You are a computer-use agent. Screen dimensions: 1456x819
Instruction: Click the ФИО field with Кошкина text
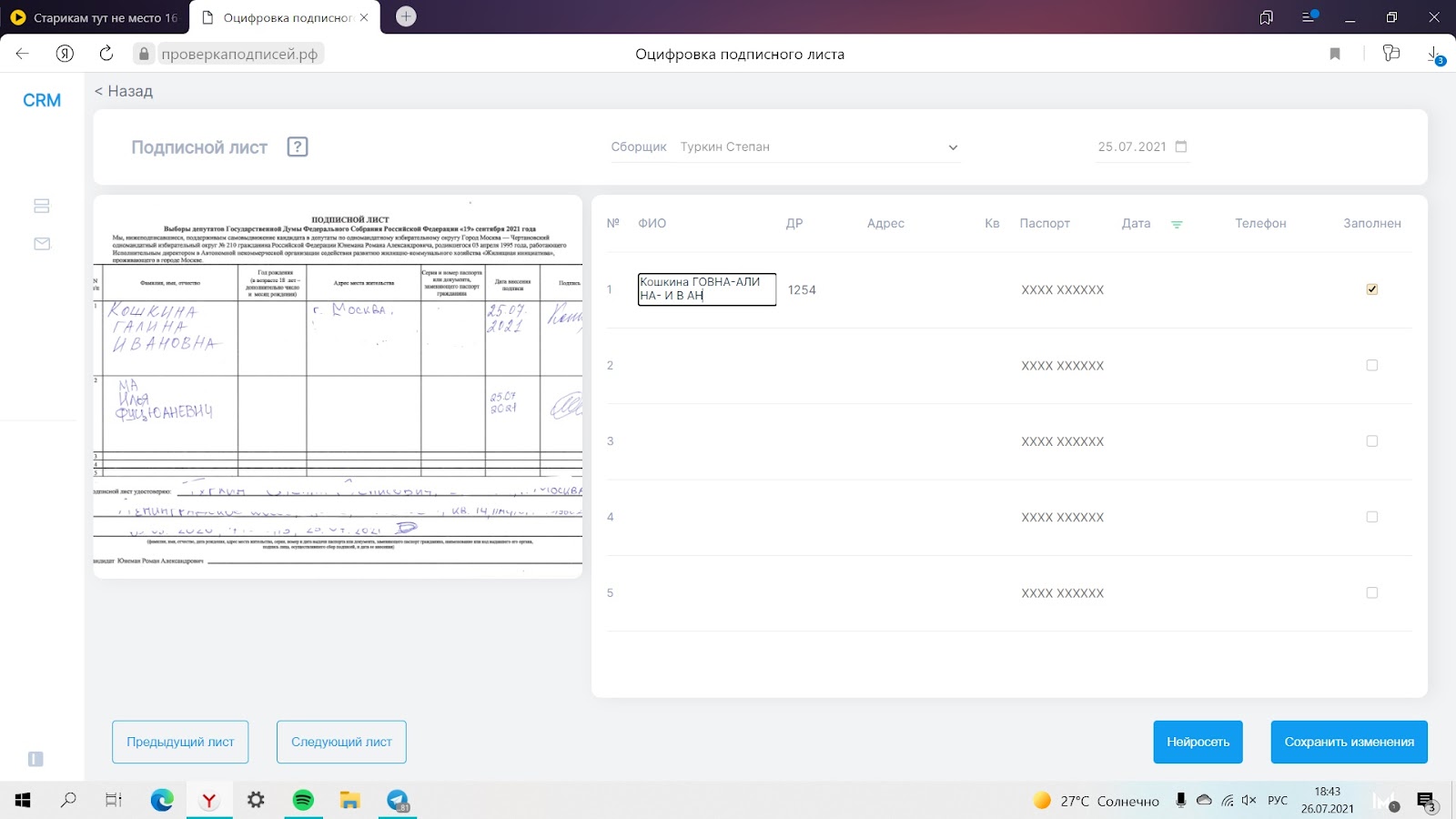(x=707, y=289)
